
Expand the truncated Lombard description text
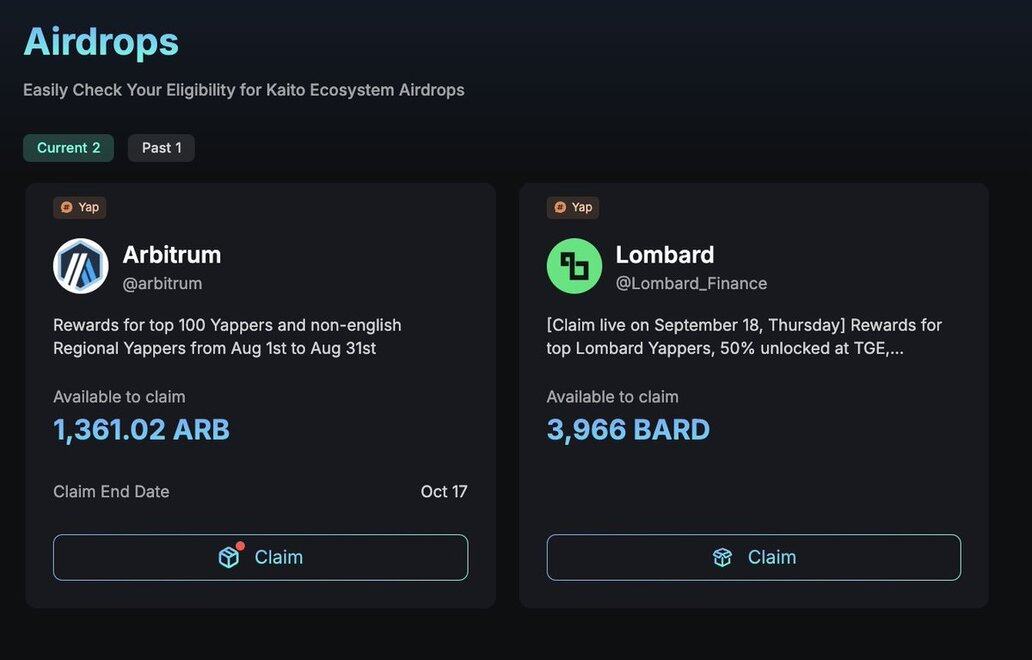(x=744, y=336)
